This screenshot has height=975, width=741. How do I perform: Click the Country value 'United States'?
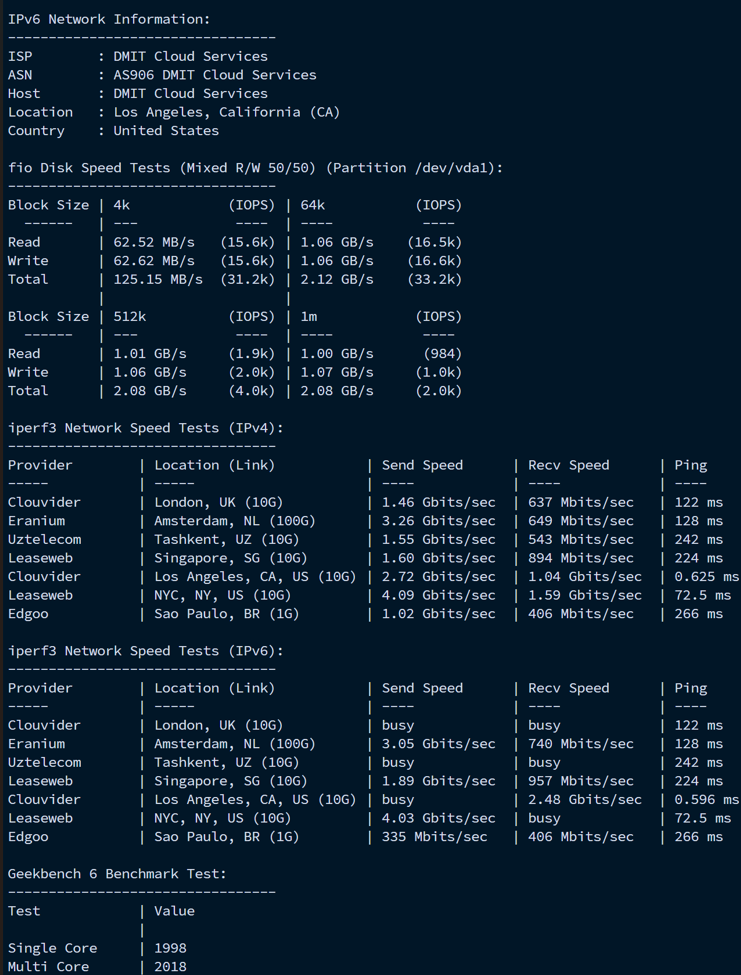pyautogui.click(x=166, y=131)
